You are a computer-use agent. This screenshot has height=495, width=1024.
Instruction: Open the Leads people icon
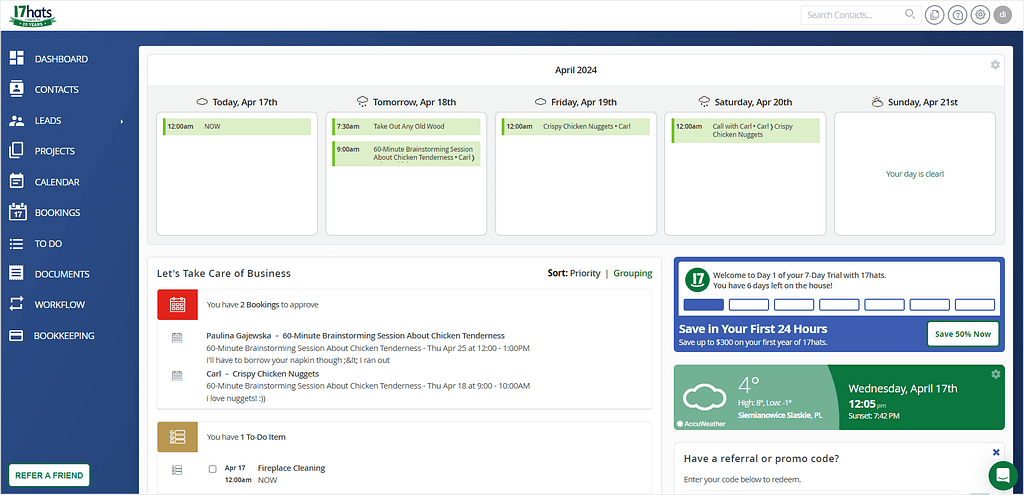17,121
